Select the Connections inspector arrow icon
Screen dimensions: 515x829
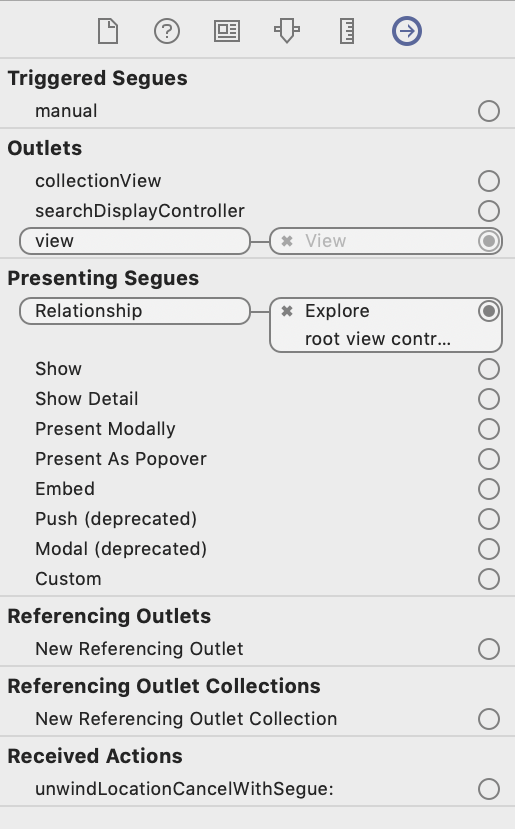pyautogui.click(x=407, y=31)
